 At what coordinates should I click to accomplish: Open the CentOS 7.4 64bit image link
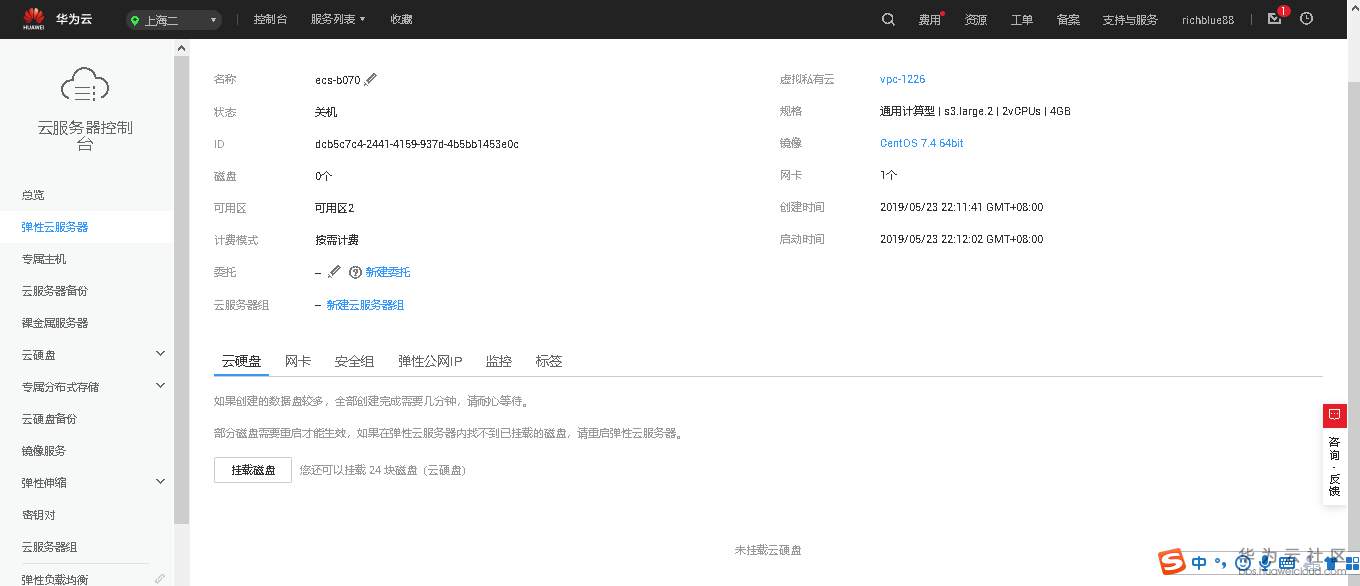921,143
